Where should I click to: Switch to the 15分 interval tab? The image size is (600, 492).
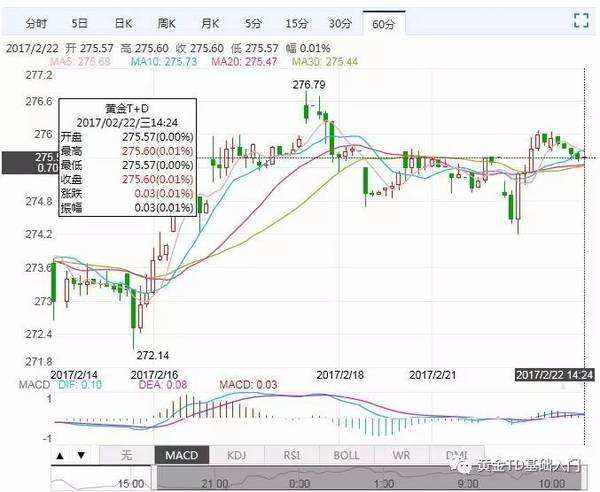pyautogui.click(x=297, y=24)
